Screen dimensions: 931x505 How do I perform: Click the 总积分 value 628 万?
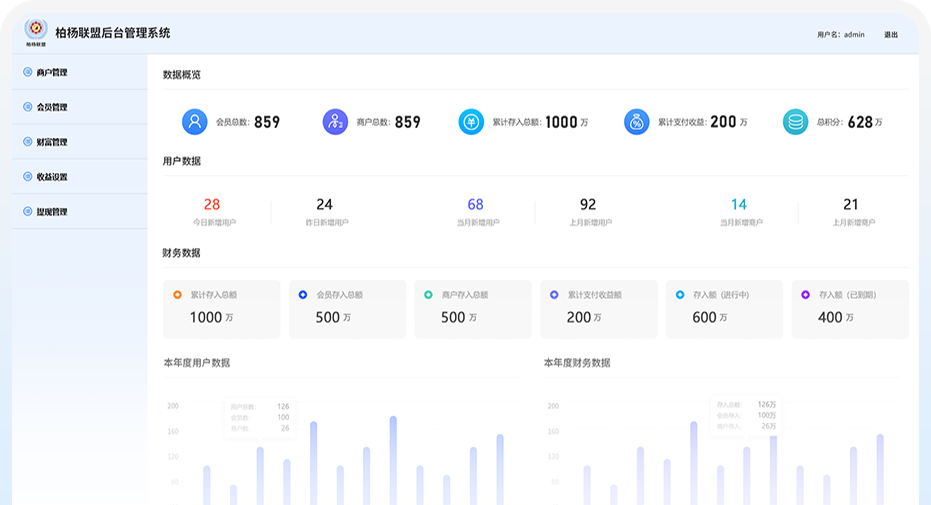[x=865, y=122]
